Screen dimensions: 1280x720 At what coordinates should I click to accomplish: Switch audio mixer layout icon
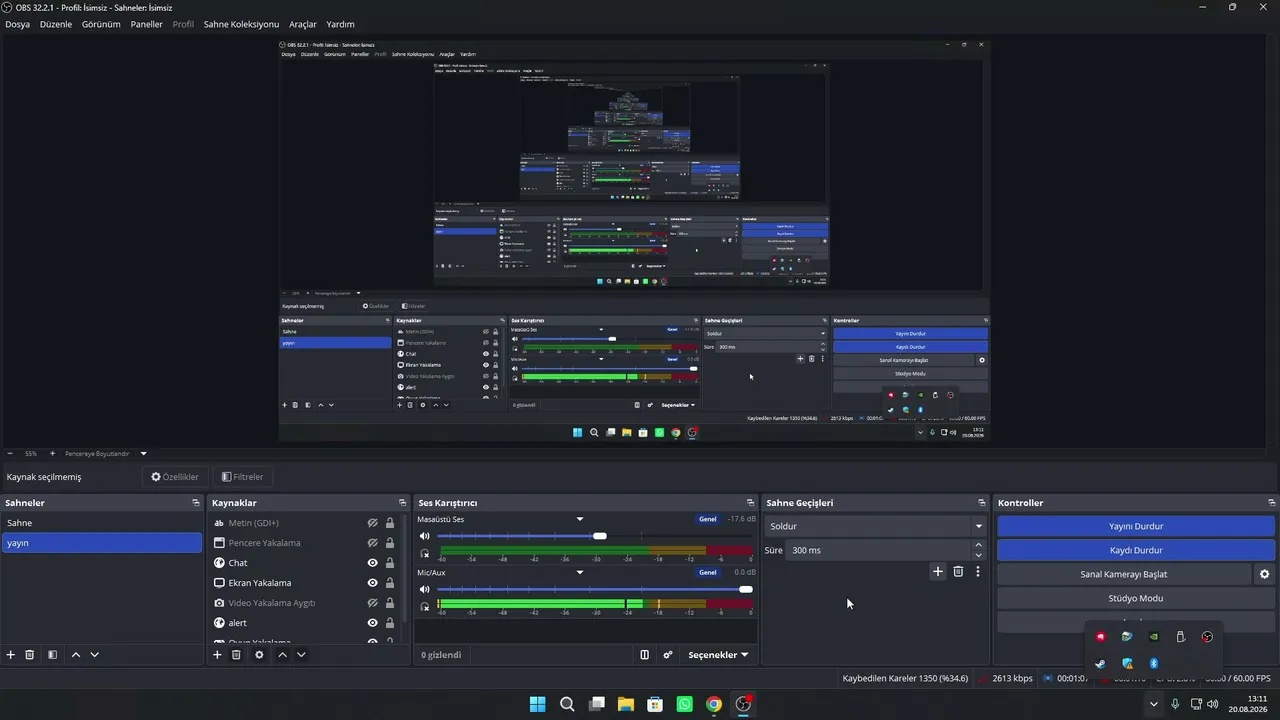(x=645, y=655)
